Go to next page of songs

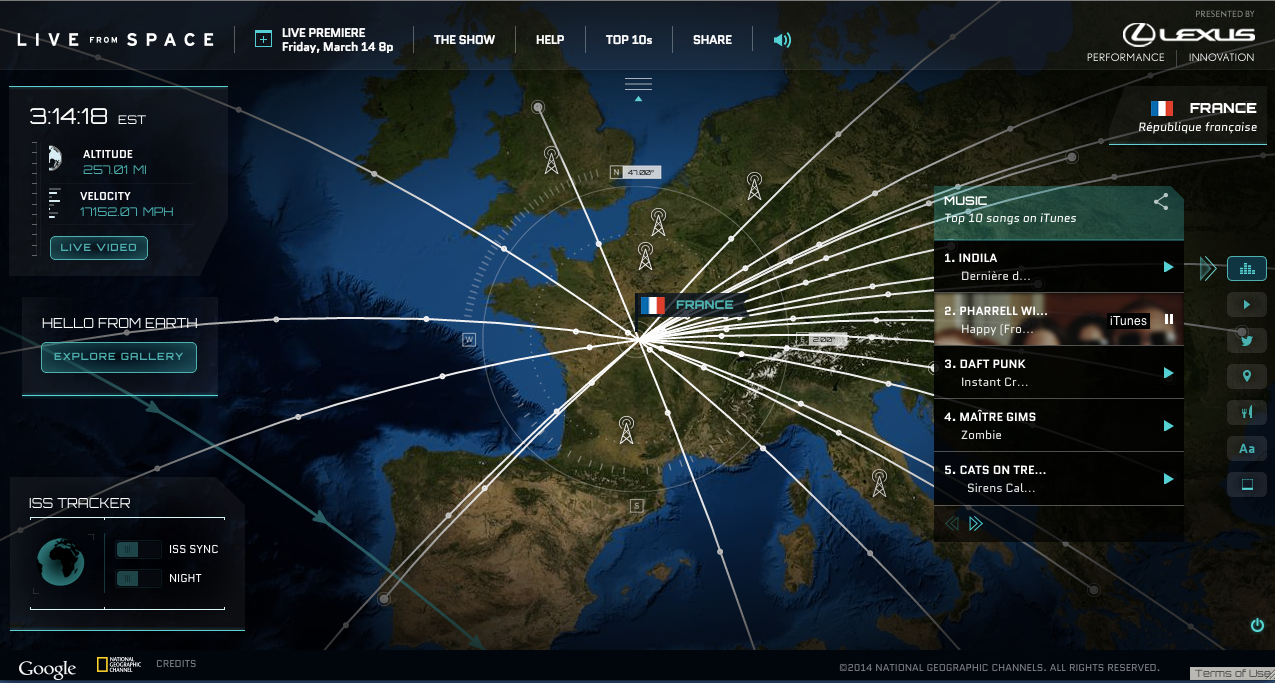point(976,523)
